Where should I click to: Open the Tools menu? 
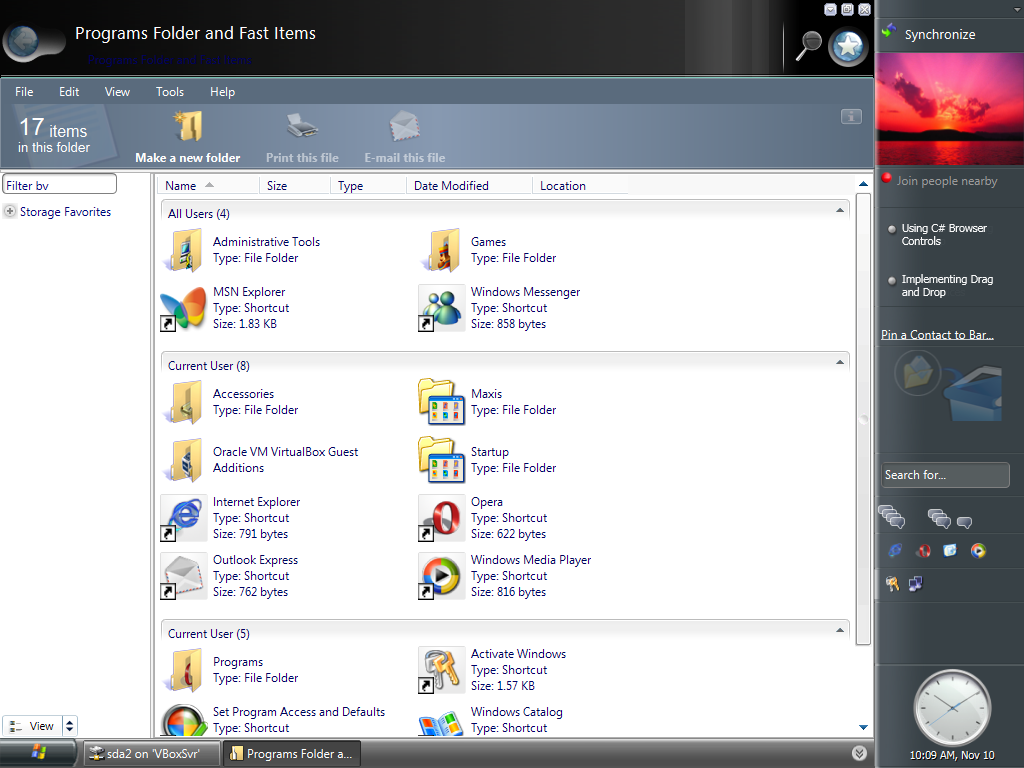coord(170,92)
